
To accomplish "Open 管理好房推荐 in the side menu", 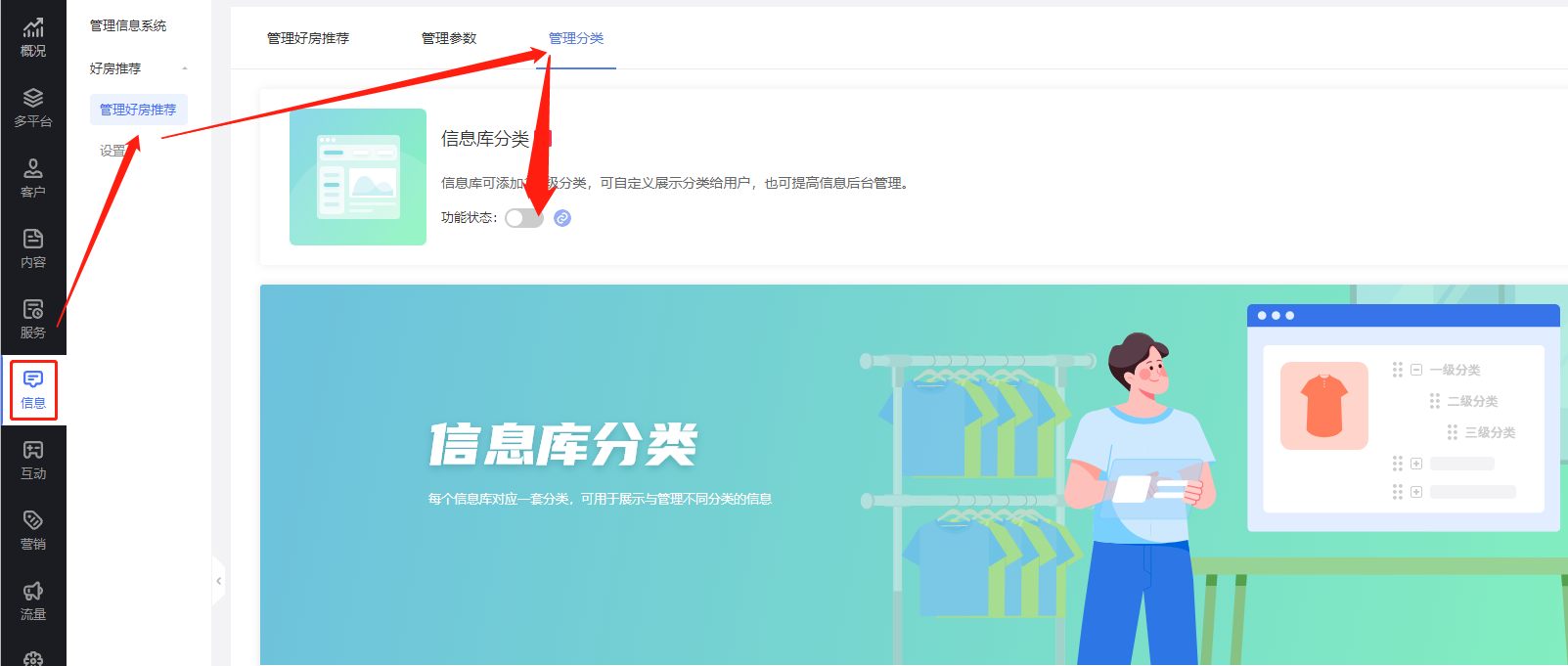I will click(x=138, y=110).
